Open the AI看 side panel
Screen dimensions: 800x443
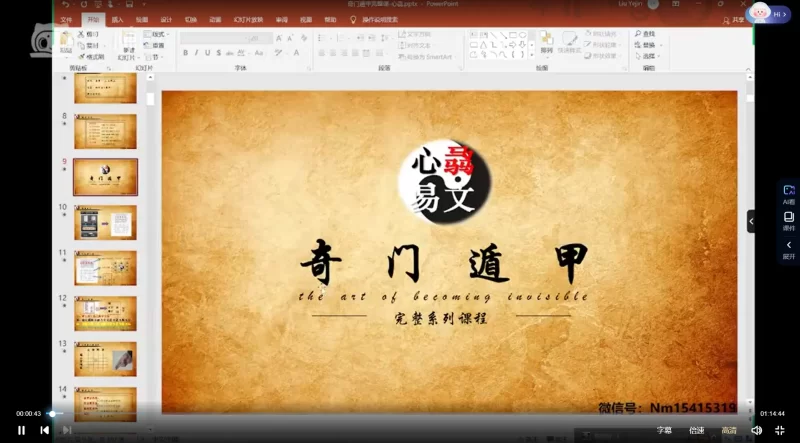pyautogui.click(x=788, y=194)
